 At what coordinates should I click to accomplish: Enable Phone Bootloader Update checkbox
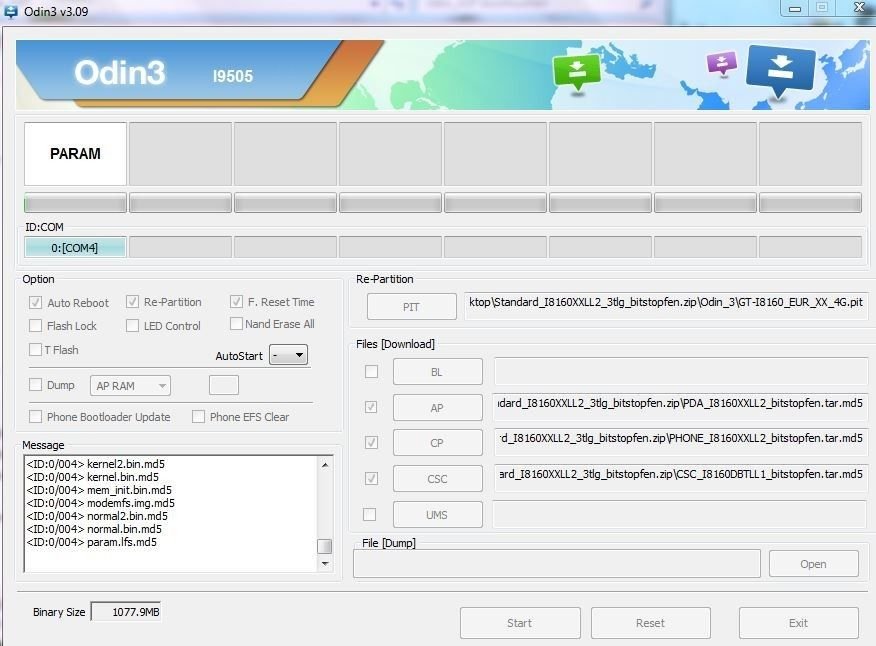click(x=35, y=416)
